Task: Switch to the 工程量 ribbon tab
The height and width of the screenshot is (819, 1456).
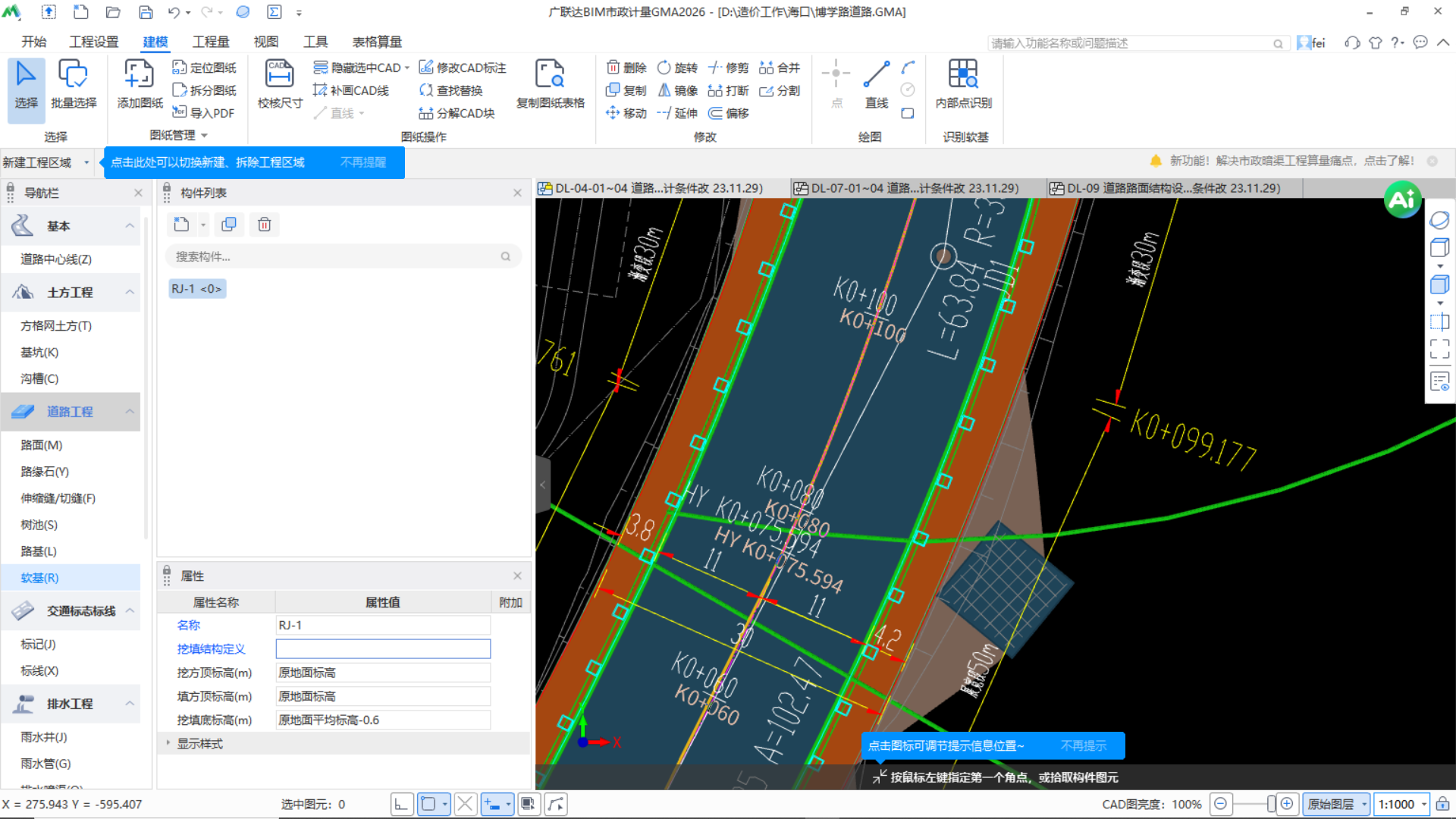Action: pos(210,42)
